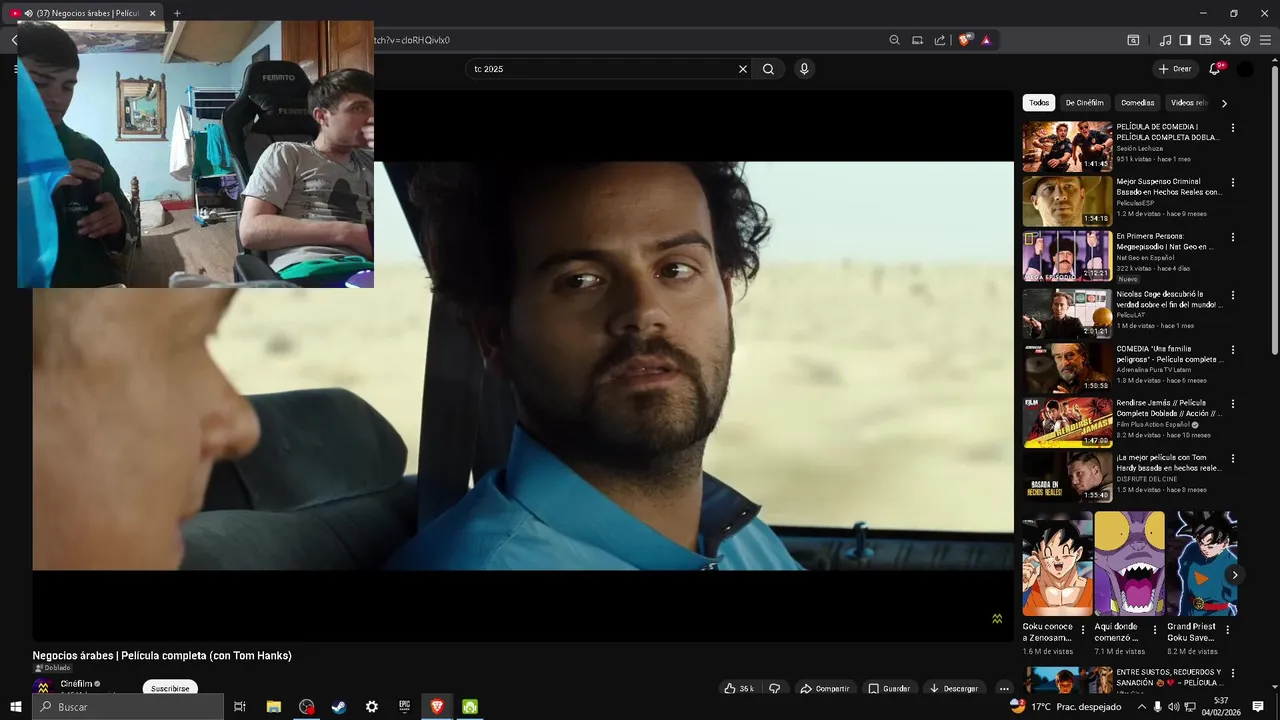Click the Windows taskbar Buscar search box
1280x720 pixels.
tap(128, 707)
